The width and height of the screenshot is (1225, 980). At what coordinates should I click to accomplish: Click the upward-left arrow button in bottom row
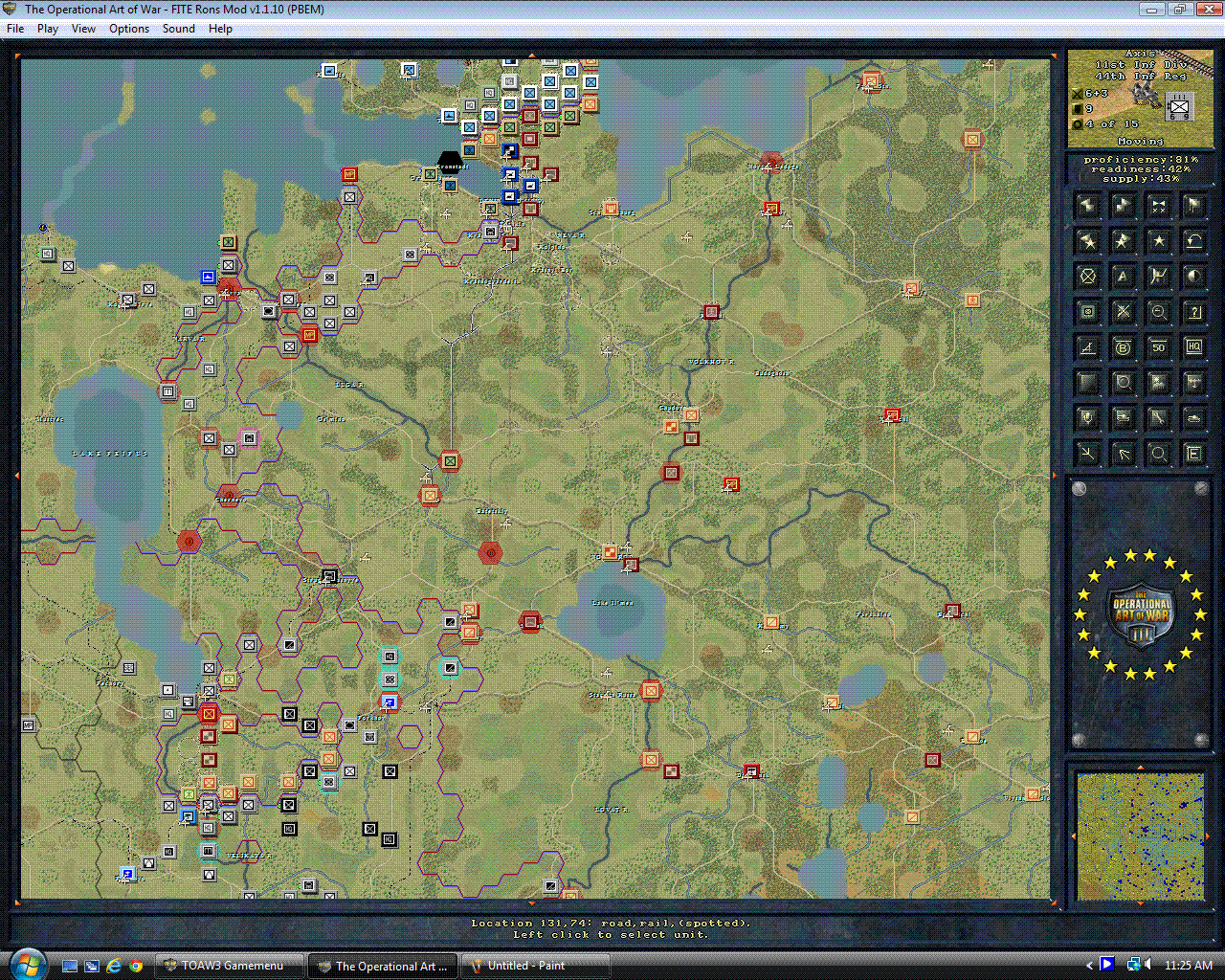pyautogui.click(x=1123, y=454)
